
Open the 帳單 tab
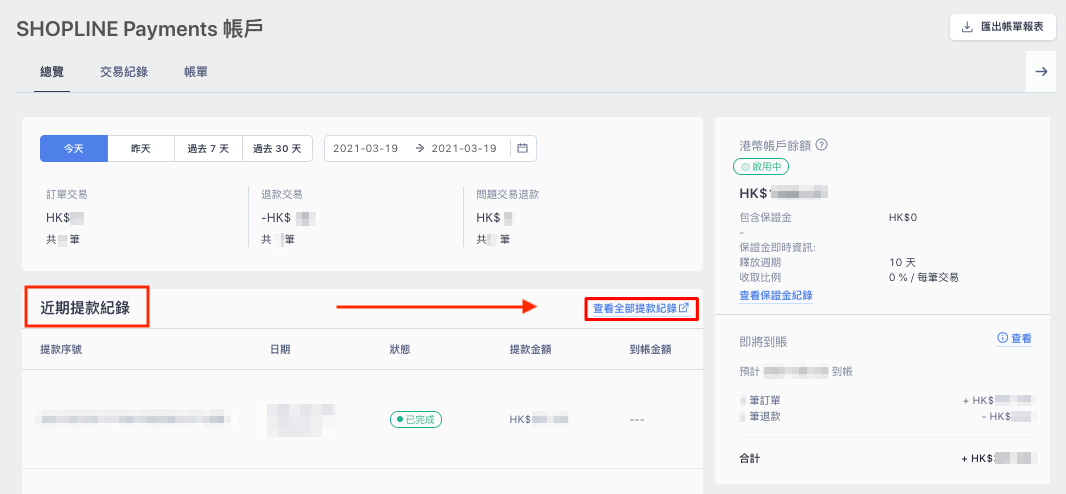coord(196,71)
